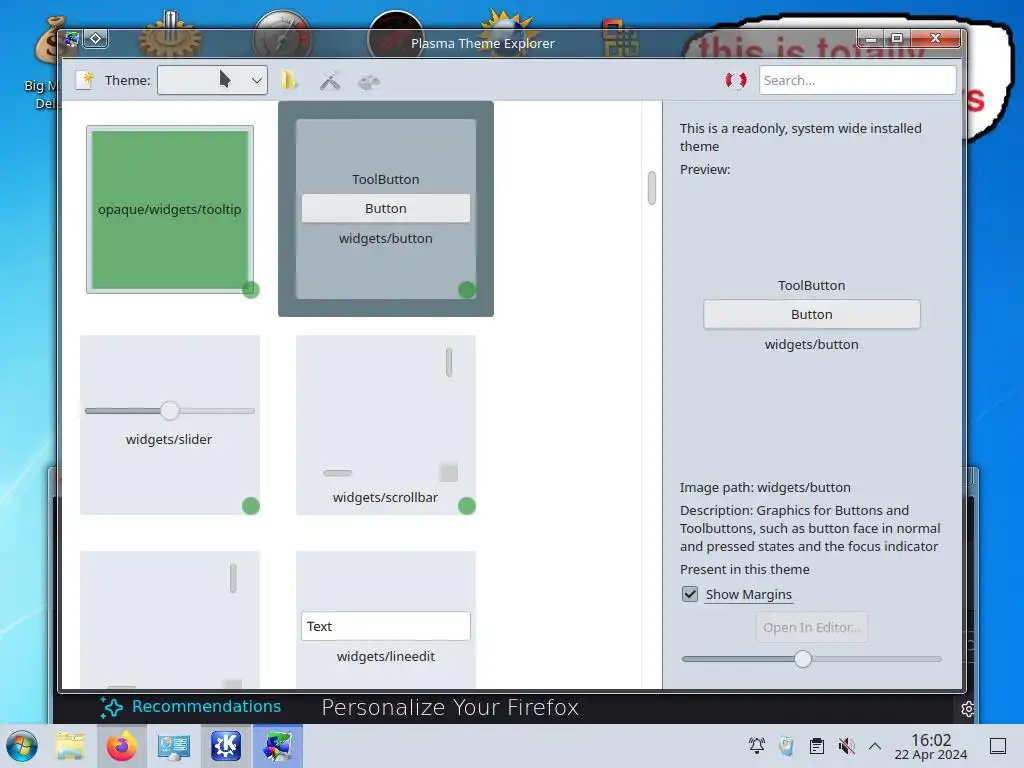
Task: Select the widgets/slider thumbnail
Action: tap(170, 424)
